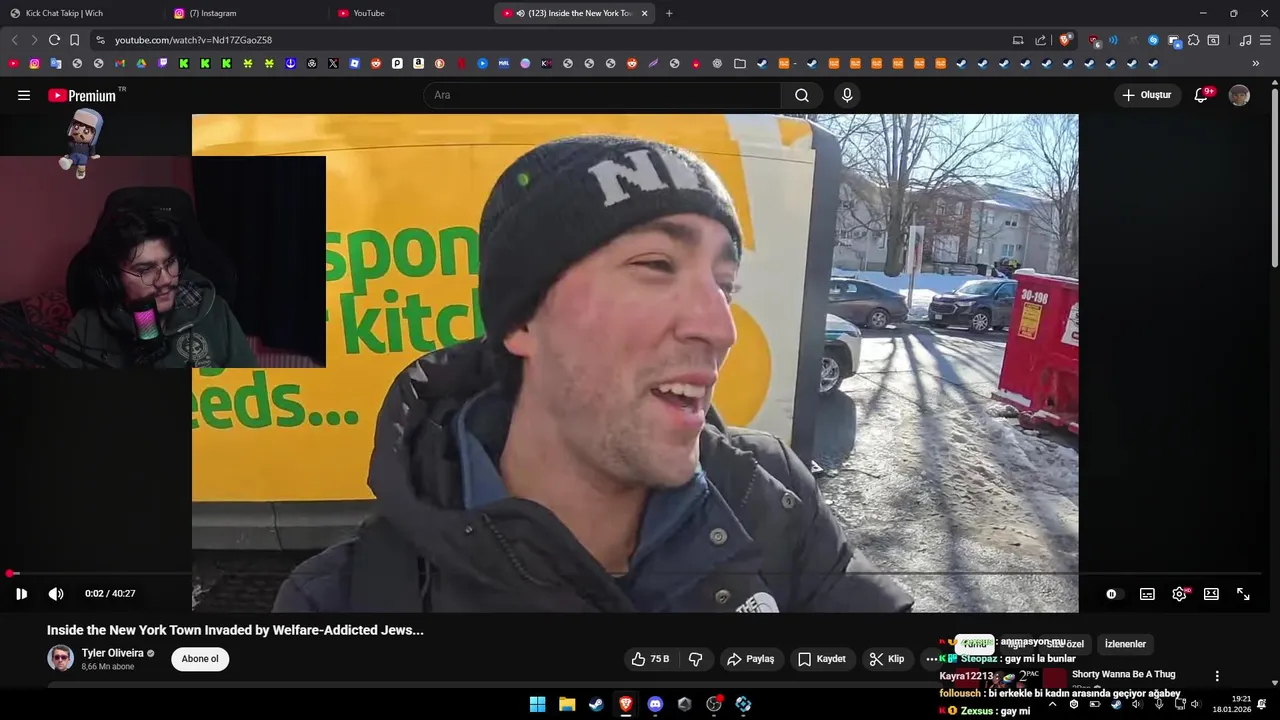Focus the Ara search input field
Screen dimensions: 1280x720
tap(603, 95)
